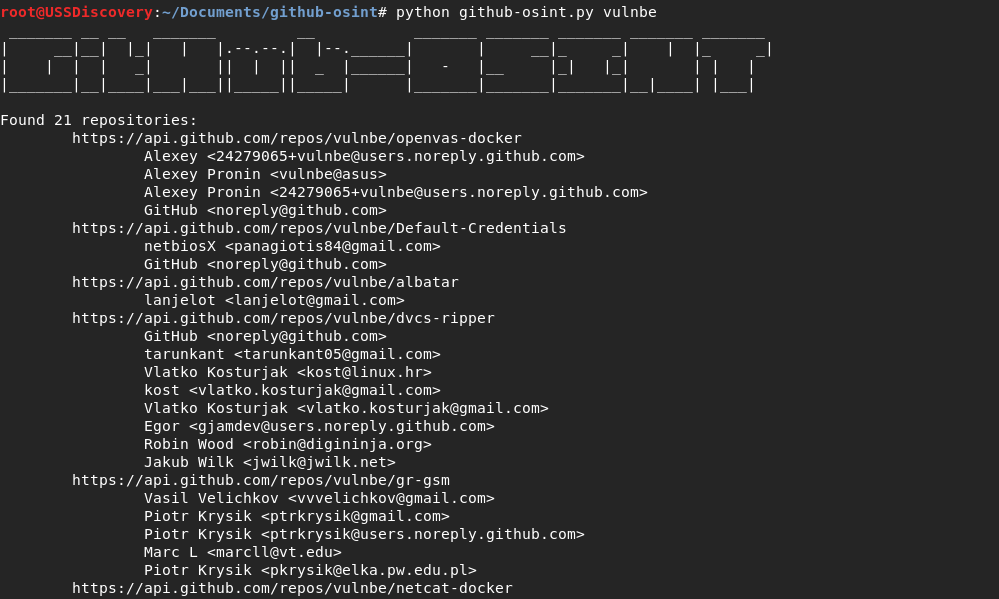Click the root@USSDiscovery prompt text

(76, 12)
